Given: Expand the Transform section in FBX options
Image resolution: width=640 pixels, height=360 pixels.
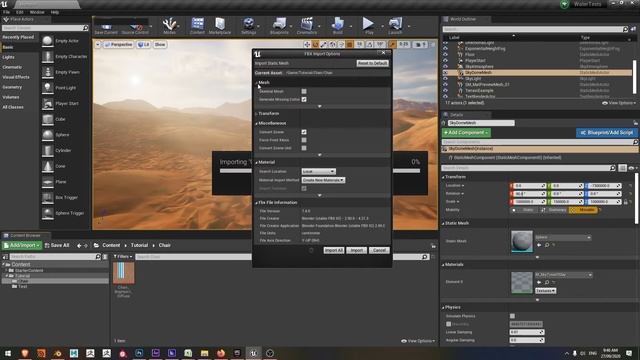Looking at the screenshot, I should click(256, 113).
